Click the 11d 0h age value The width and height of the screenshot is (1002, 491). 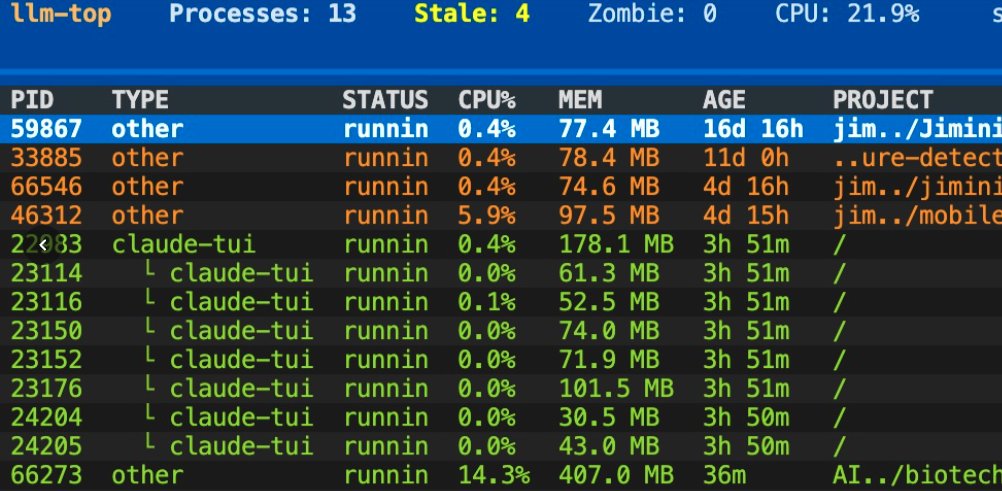coord(746,158)
